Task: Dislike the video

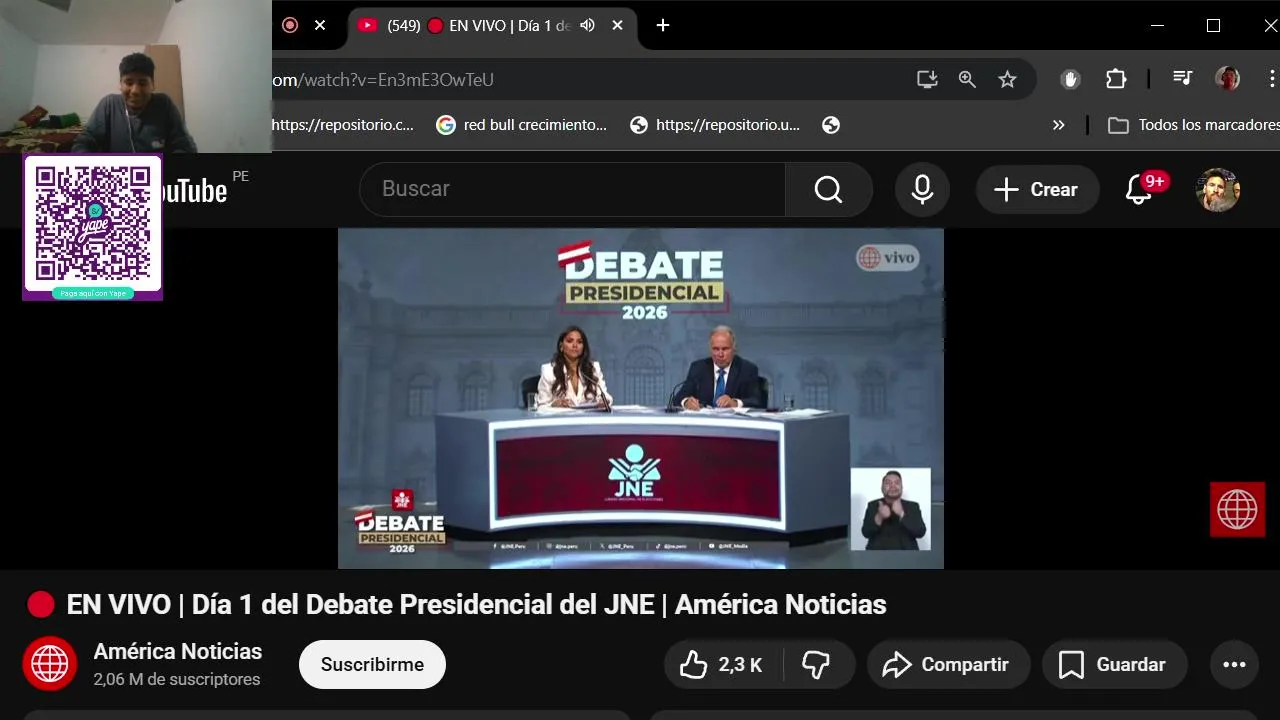Action: [817, 665]
